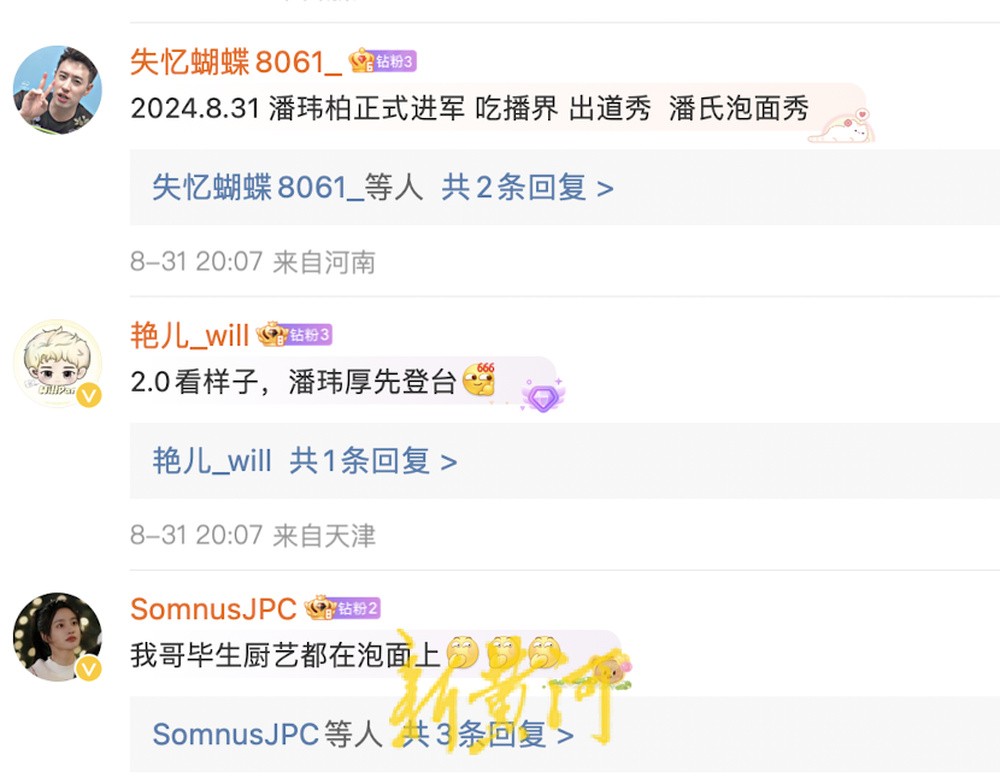Screen dimensions: 1000x778
Task: Expand 共1条回复 under 艳儿_will comment
Action: pyautogui.click(x=373, y=461)
